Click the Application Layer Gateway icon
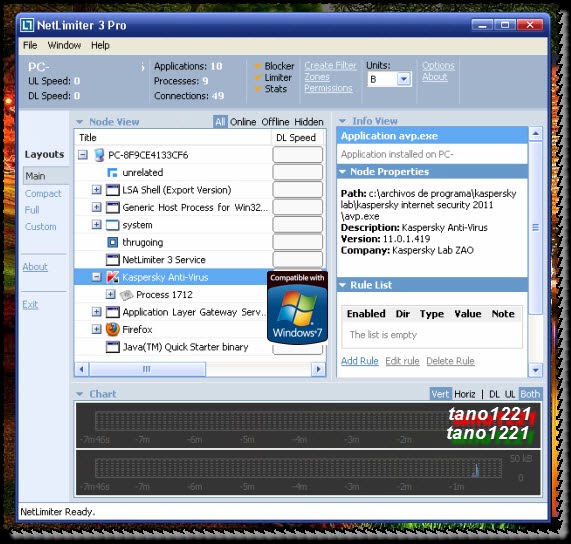This screenshot has height=544, width=571. [113, 312]
